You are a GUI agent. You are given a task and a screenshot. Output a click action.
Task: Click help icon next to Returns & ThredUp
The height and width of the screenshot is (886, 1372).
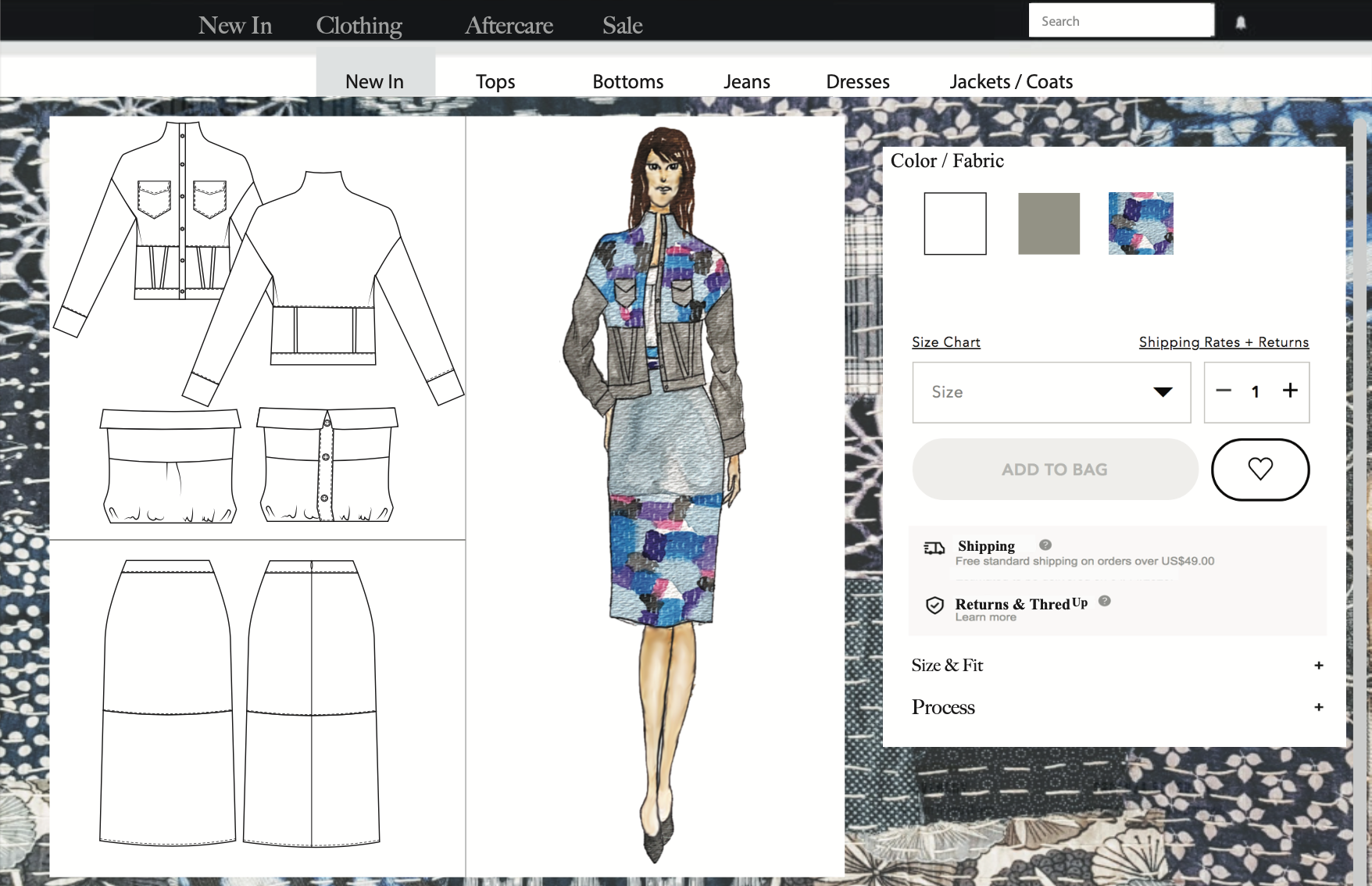pyautogui.click(x=1104, y=601)
